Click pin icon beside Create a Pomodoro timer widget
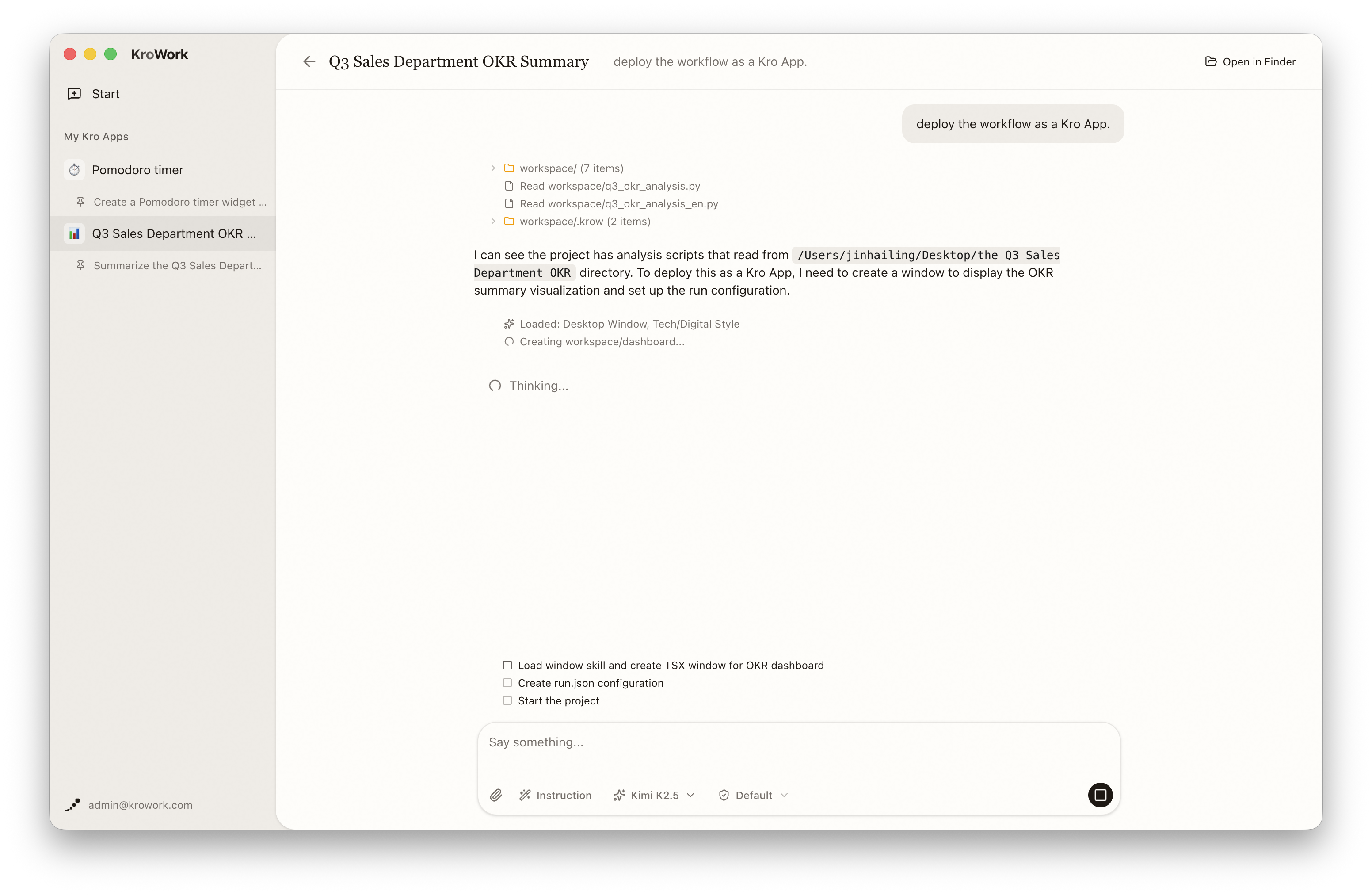The width and height of the screenshot is (1372, 895). pyautogui.click(x=81, y=202)
